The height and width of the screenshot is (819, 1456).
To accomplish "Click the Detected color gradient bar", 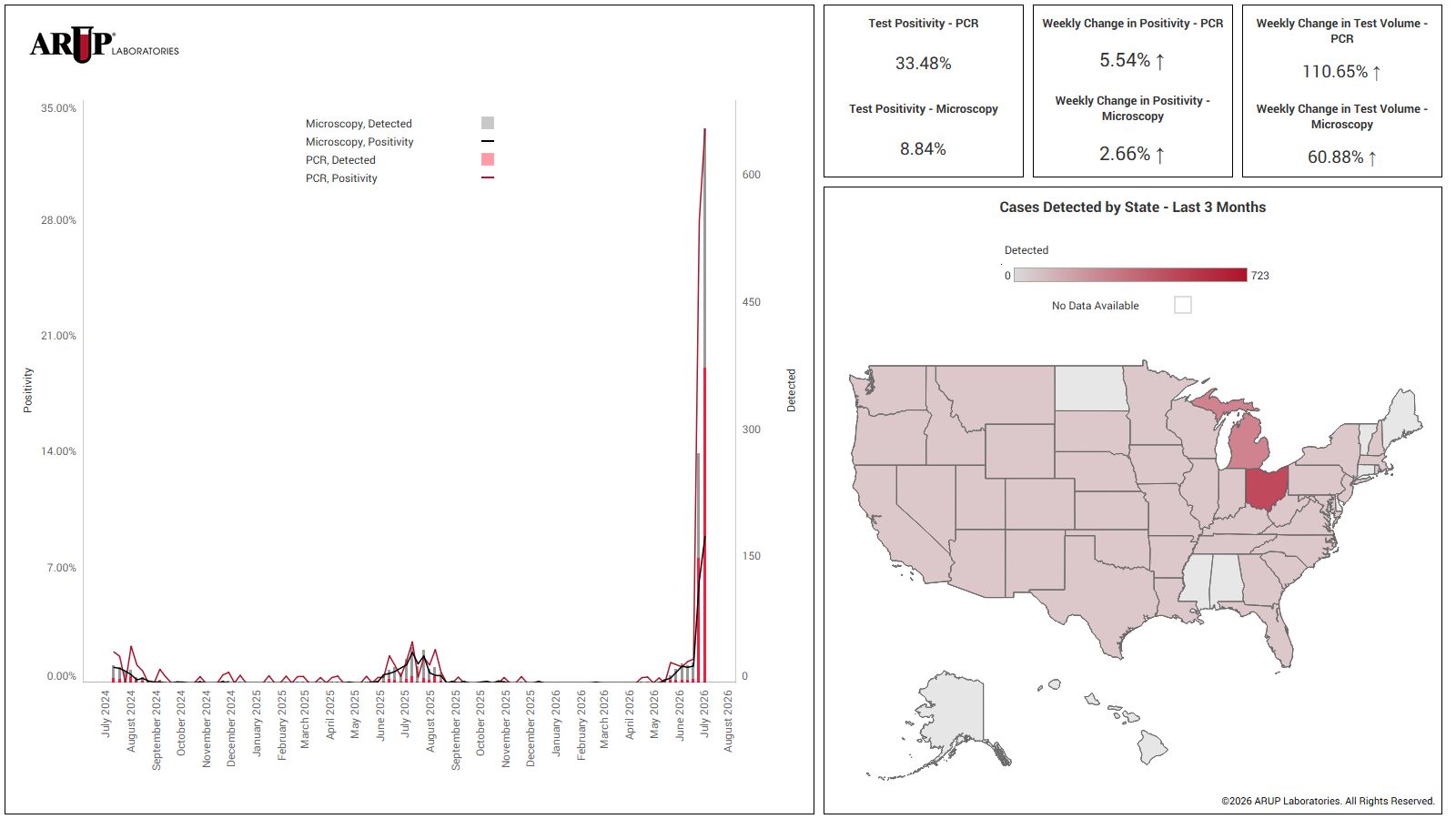I will 1130,275.
